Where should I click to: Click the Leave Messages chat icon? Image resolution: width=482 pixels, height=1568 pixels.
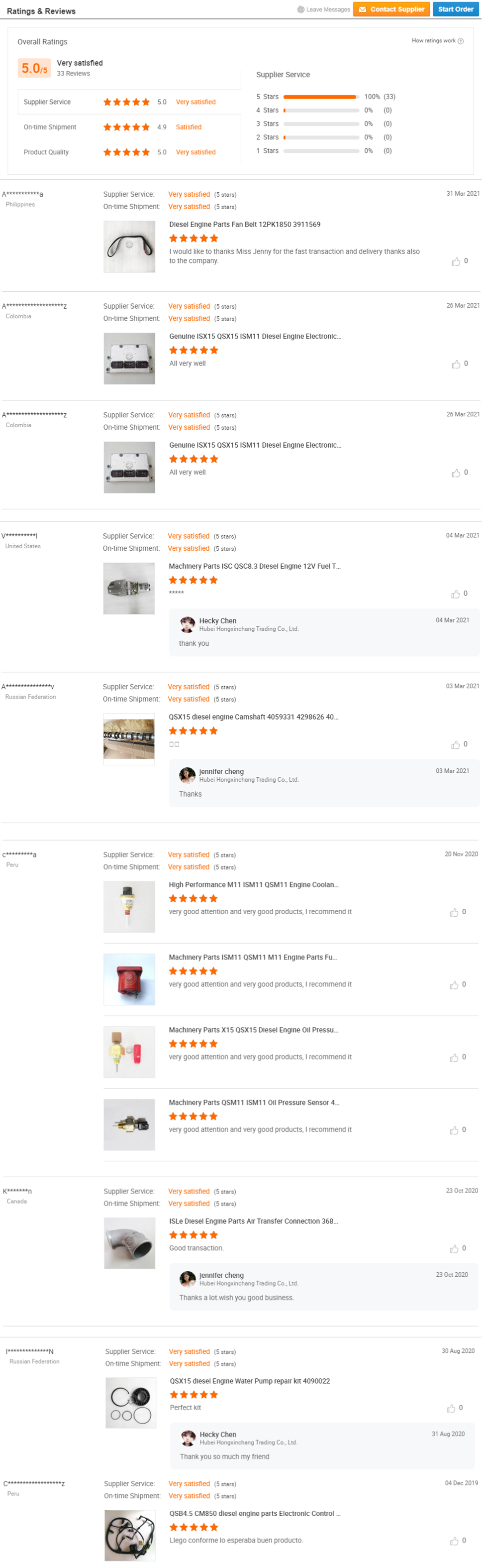pos(300,9)
